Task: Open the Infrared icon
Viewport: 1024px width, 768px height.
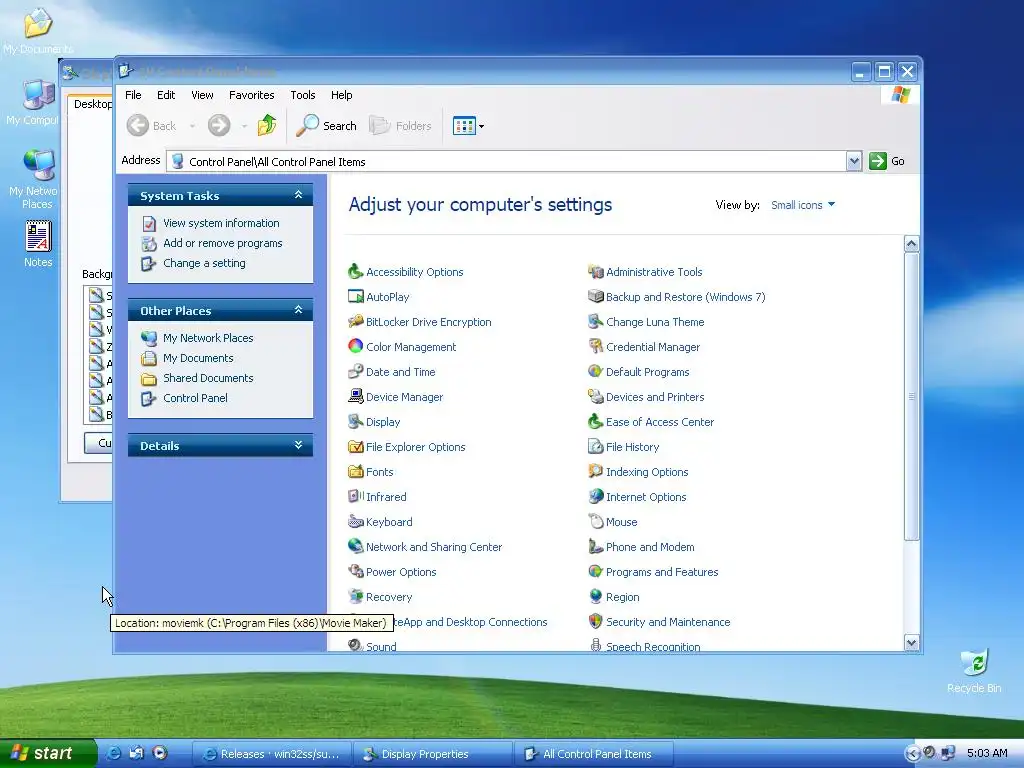Action: tap(355, 496)
